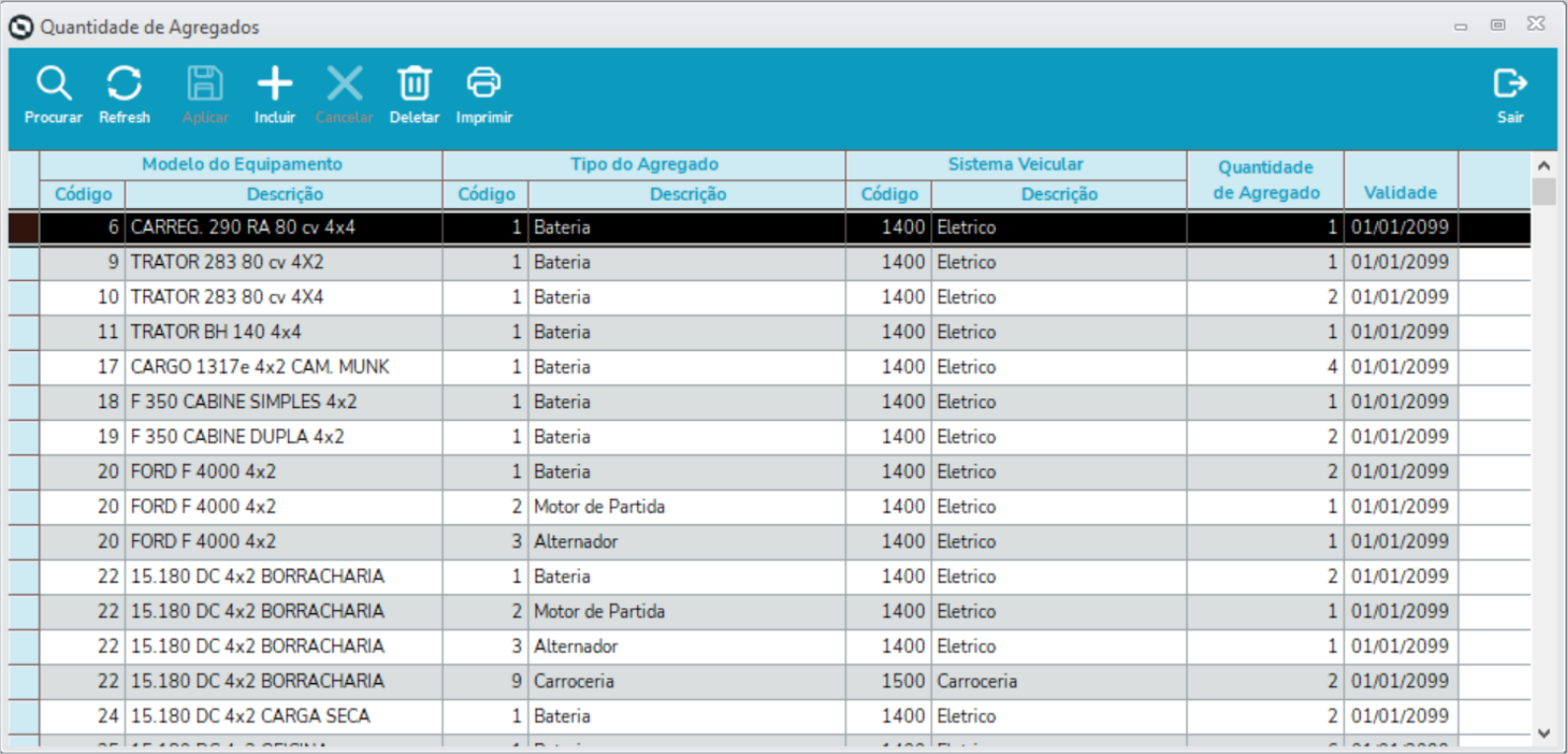Click Eletrico cell in F 350 CABINE DUPLA row
This screenshot has height=754, width=1568.
click(x=1059, y=437)
